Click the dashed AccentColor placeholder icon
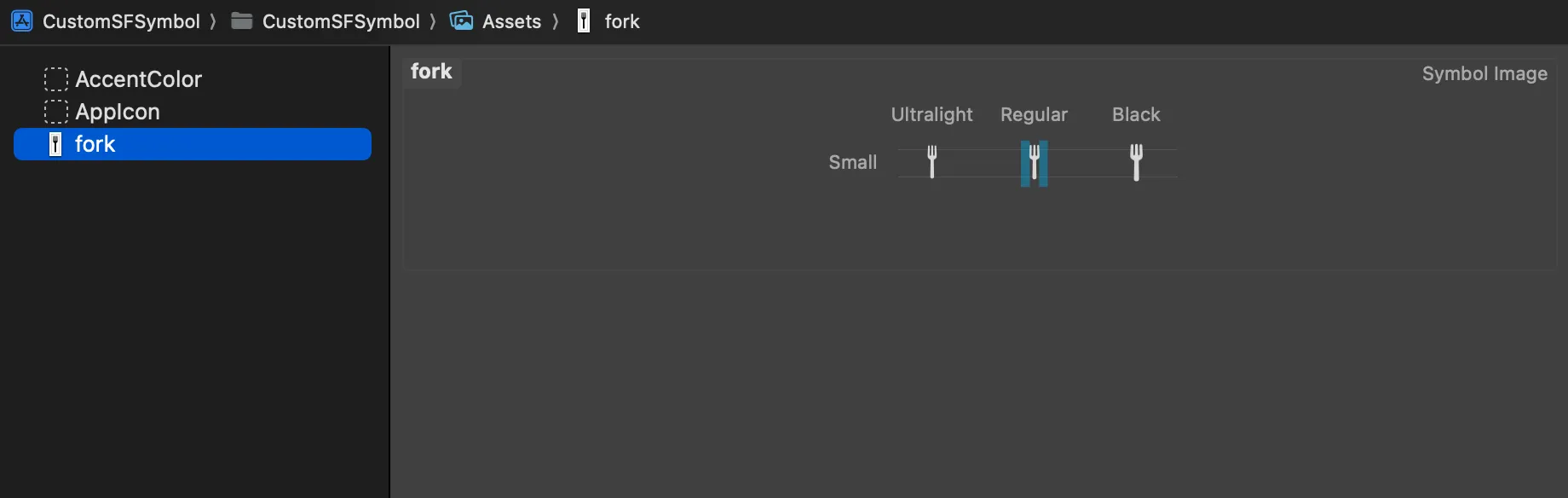This screenshot has height=498, width=1568. pyautogui.click(x=55, y=78)
